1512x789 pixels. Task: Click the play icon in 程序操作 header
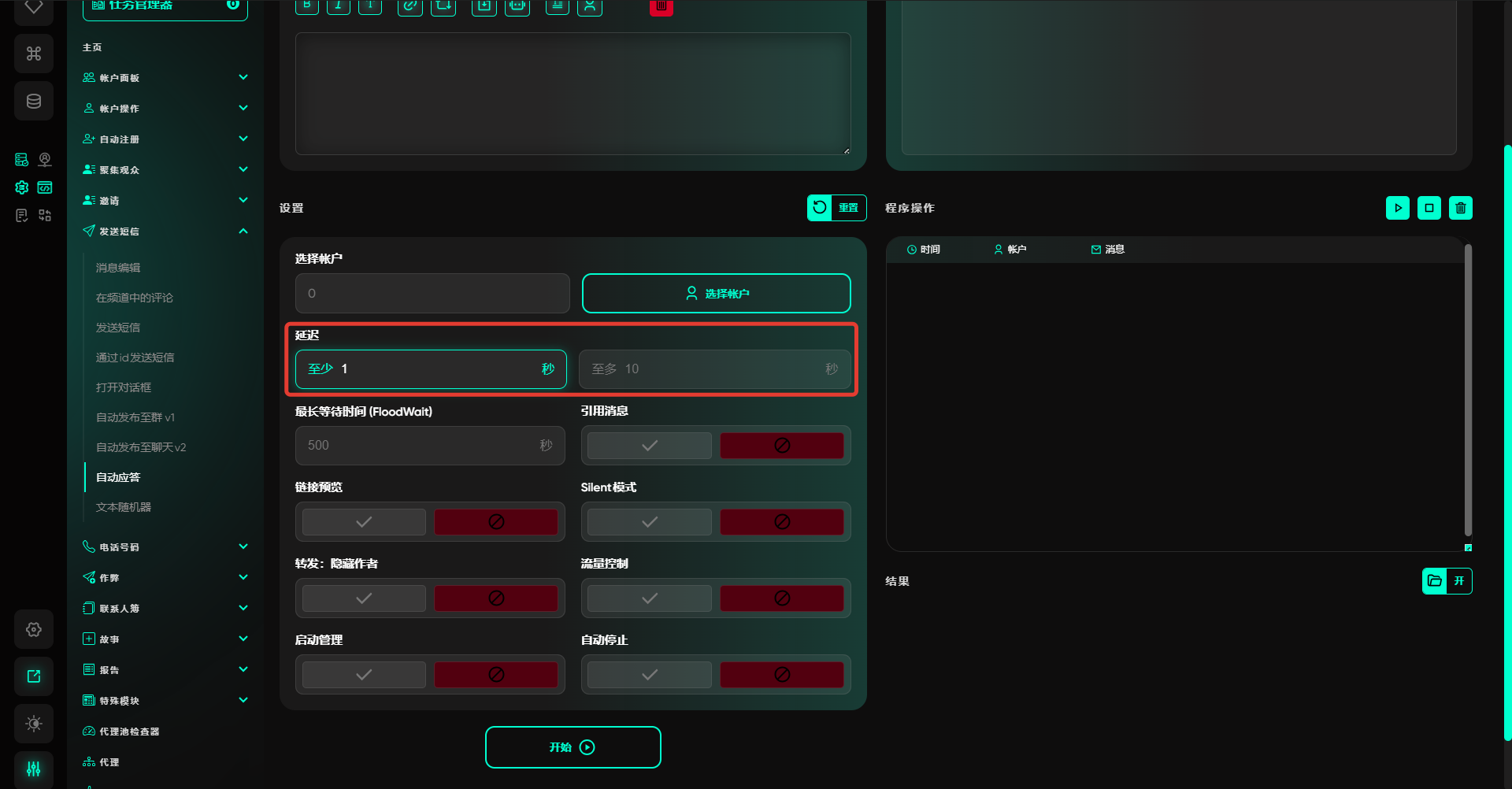click(1397, 208)
